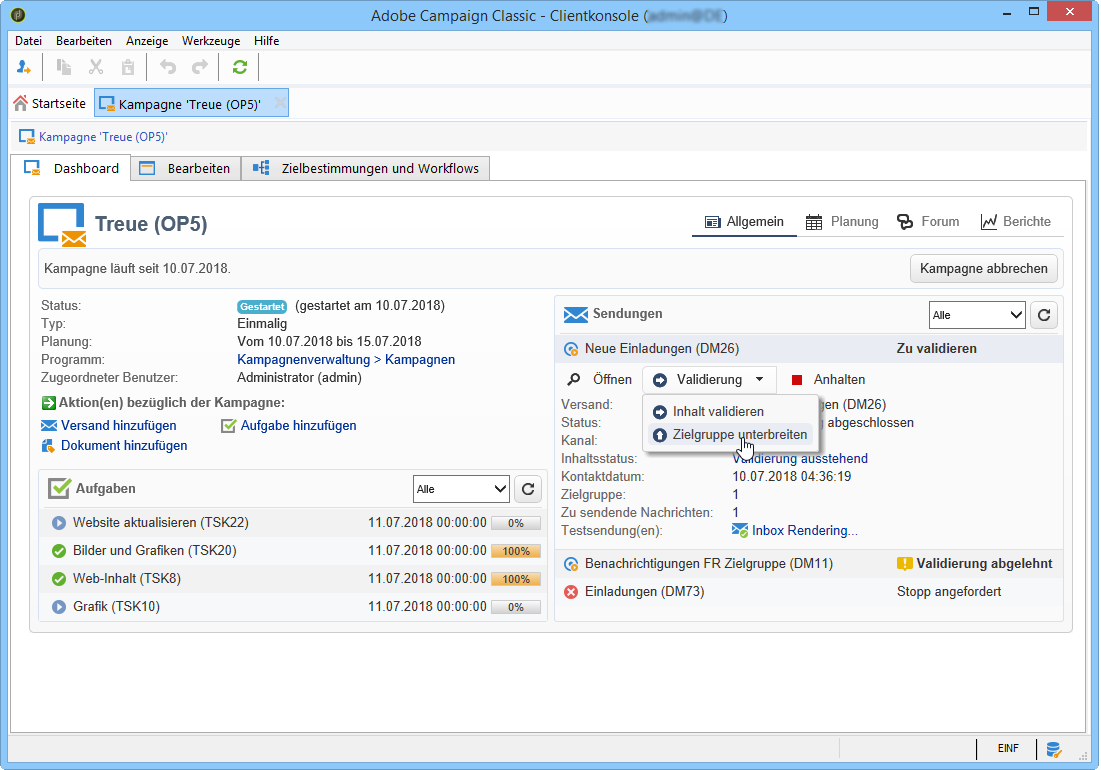Click the refresh button beside Sendungen filter
Screen dimensions: 1101x770
[x=1043, y=315]
